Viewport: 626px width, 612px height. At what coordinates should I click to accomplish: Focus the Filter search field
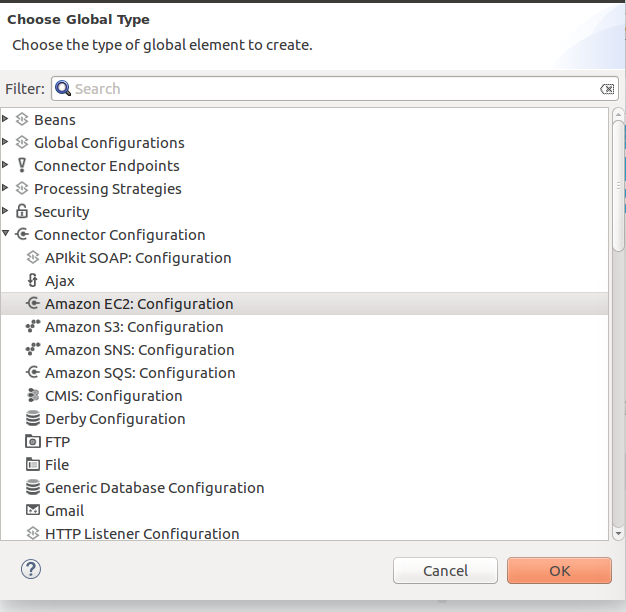(335, 89)
